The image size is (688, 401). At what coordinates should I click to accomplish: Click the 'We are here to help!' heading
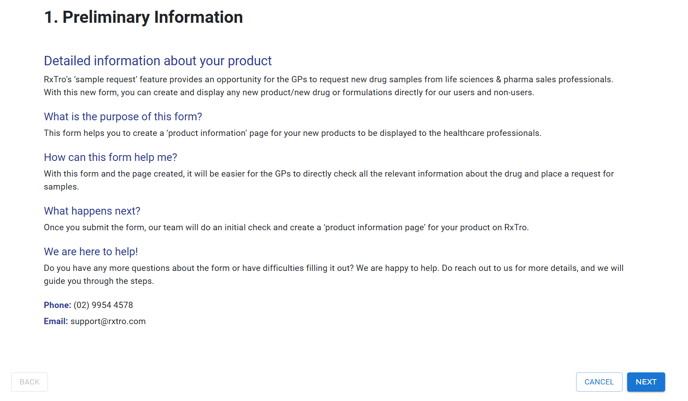pos(91,252)
